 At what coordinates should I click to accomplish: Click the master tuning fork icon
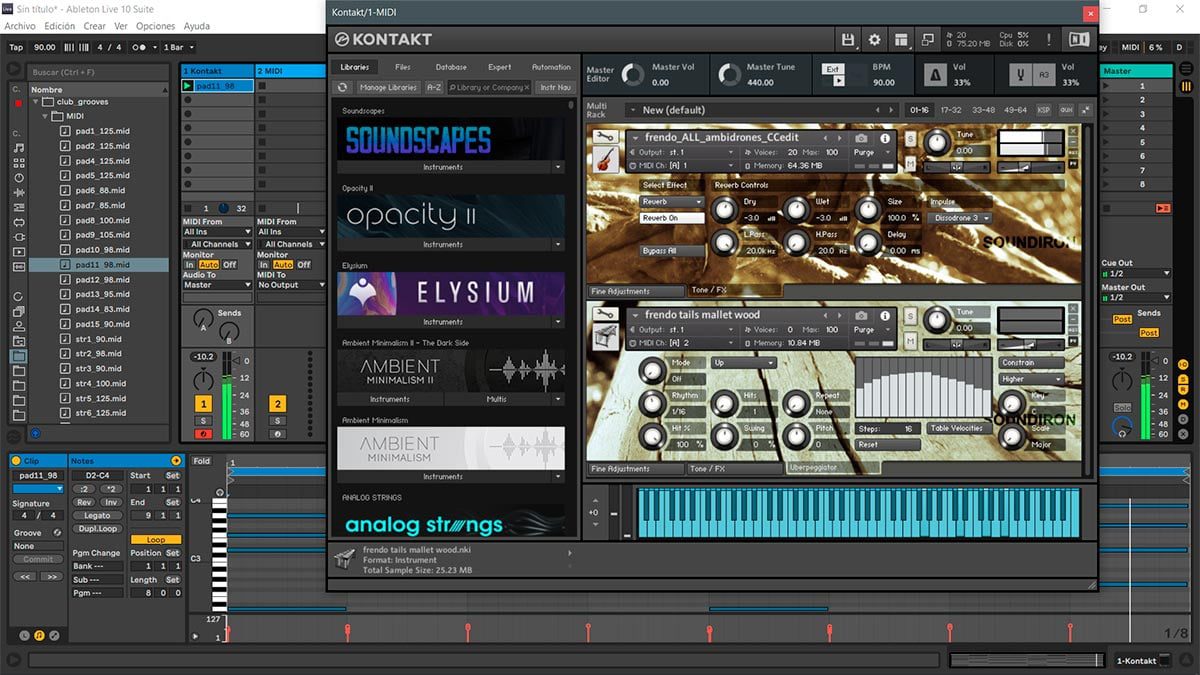pyautogui.click(x=1023, y=75)
